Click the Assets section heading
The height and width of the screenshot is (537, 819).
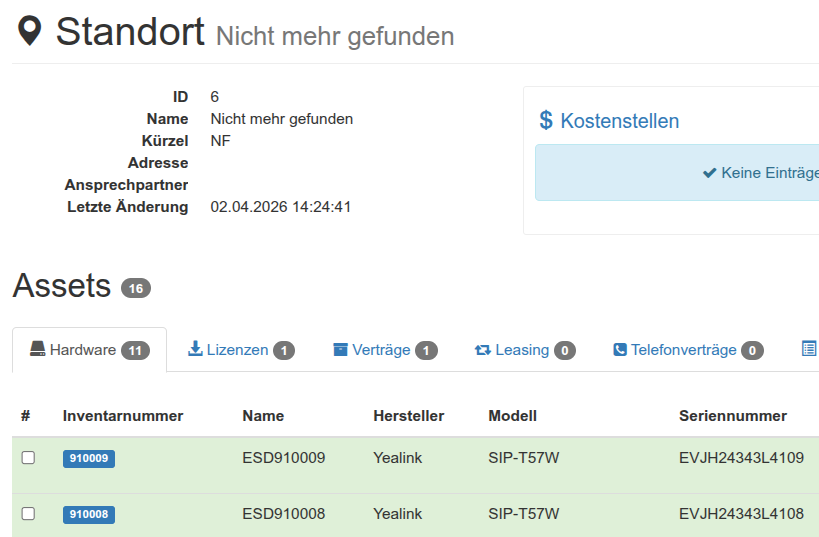click(x=62, y=286)
